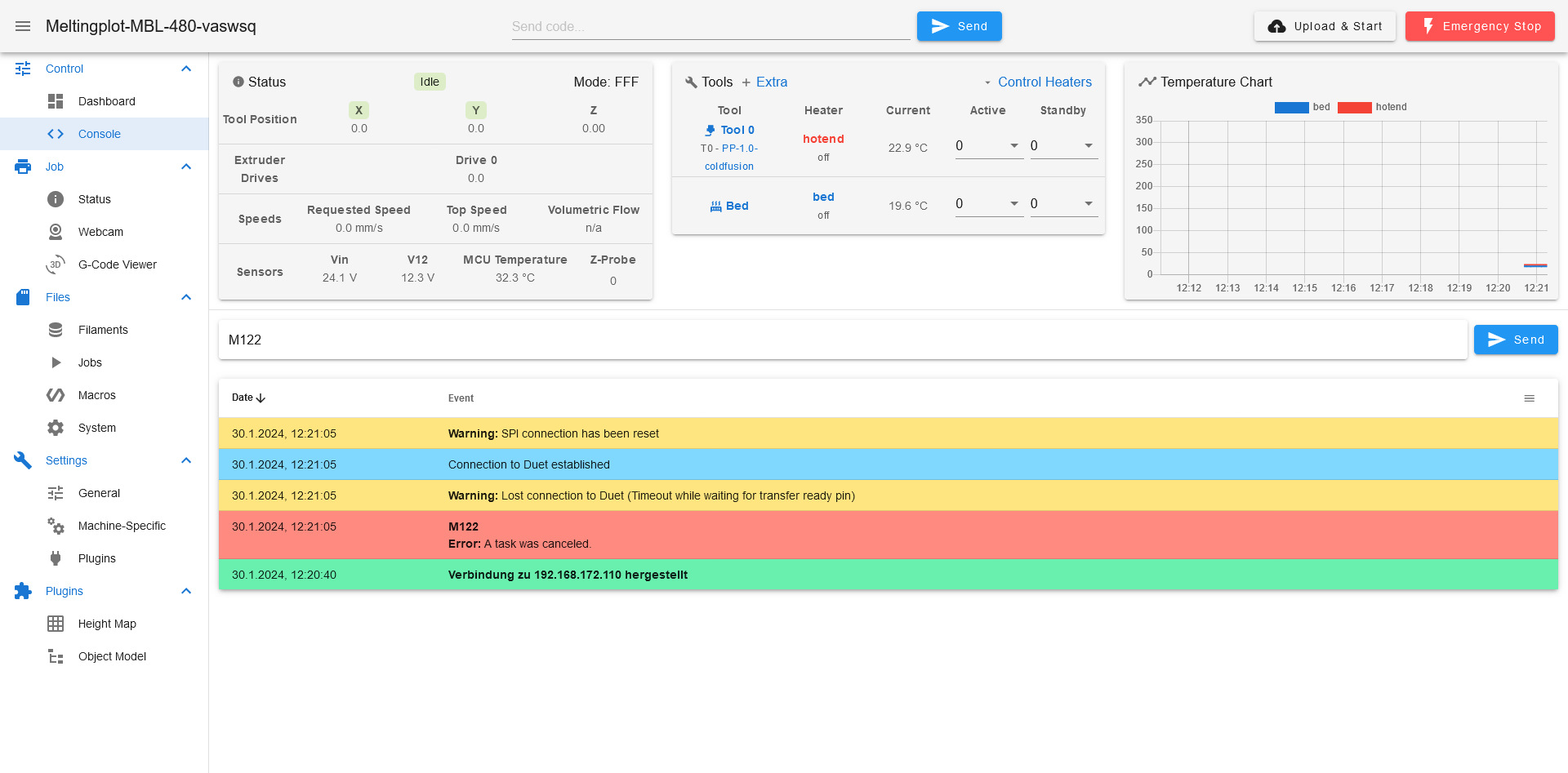Screen dimensions: 1568x773
Task: Click the M122 task canceled error row
Action: (889, 535)
